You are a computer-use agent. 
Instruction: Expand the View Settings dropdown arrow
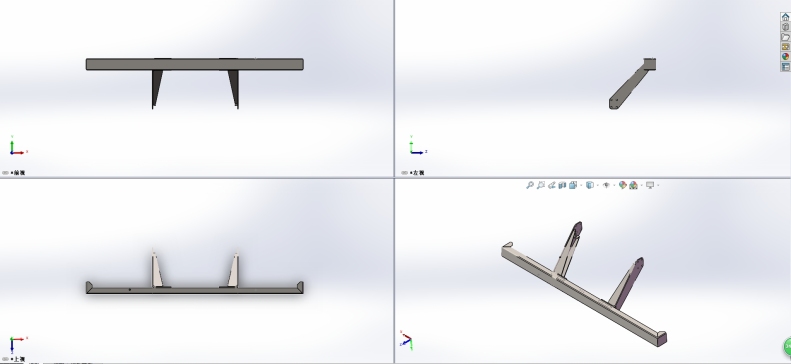(658, 185)
